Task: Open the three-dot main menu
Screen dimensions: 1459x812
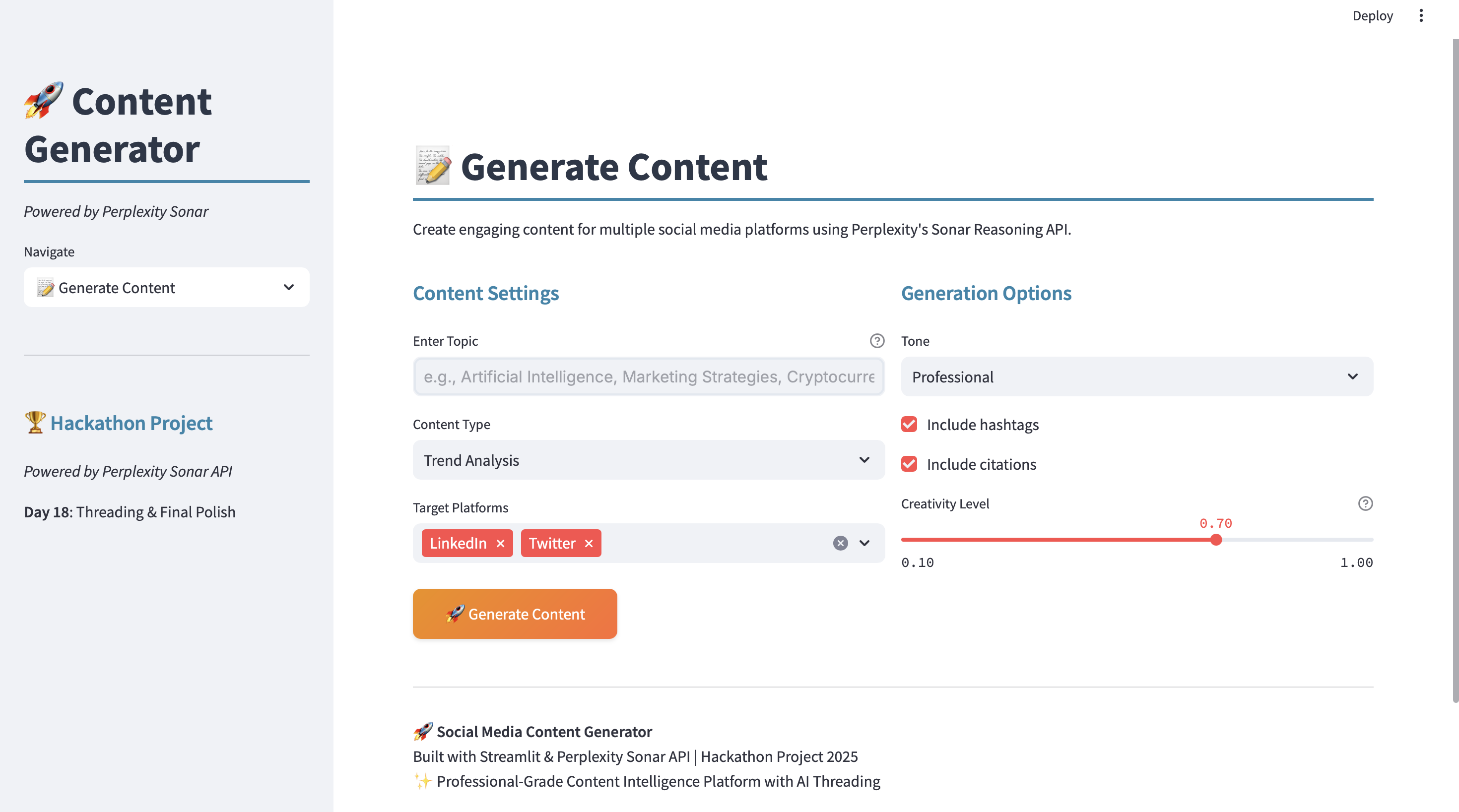Action: 1420,16
